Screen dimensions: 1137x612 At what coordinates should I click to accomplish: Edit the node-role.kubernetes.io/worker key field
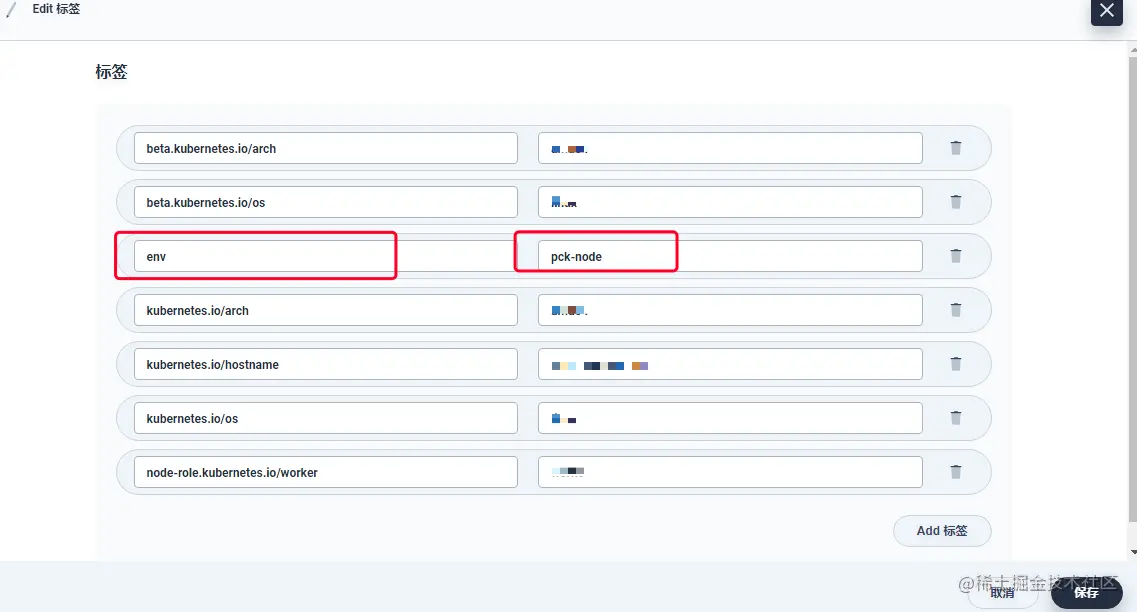coord(326,472)
